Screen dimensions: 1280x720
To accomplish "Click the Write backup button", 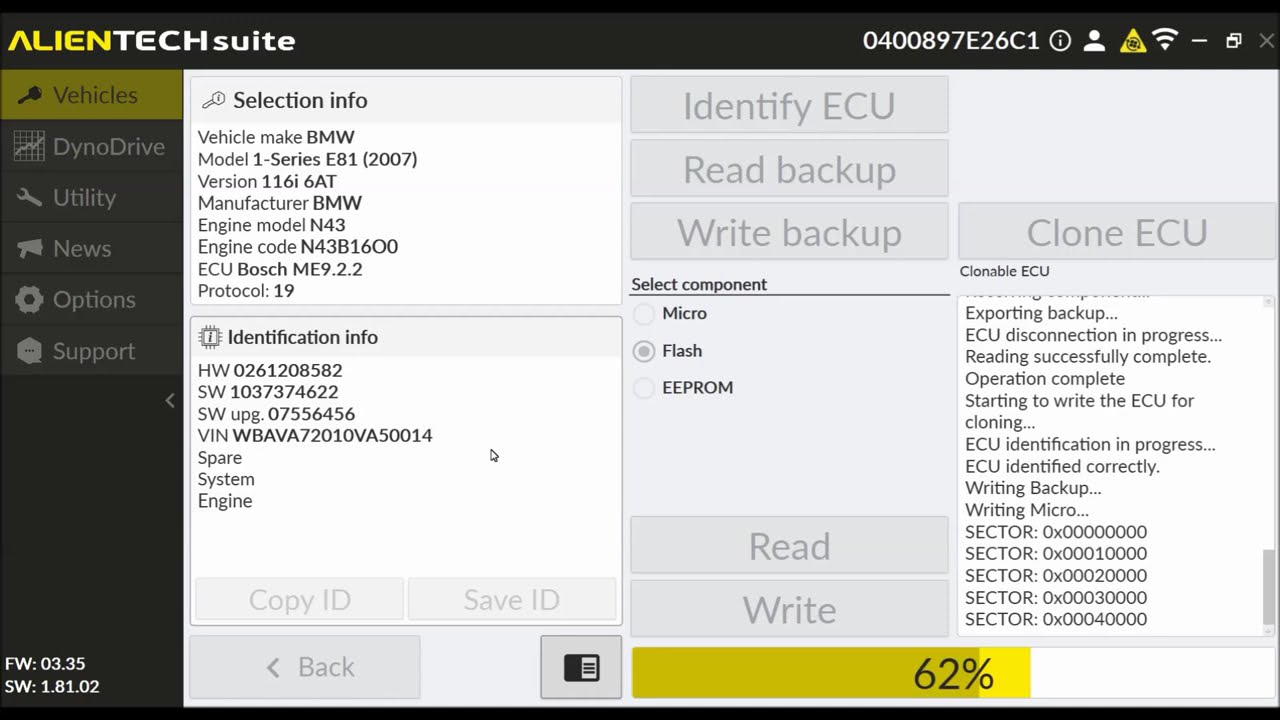I will [x=789, y=232].
